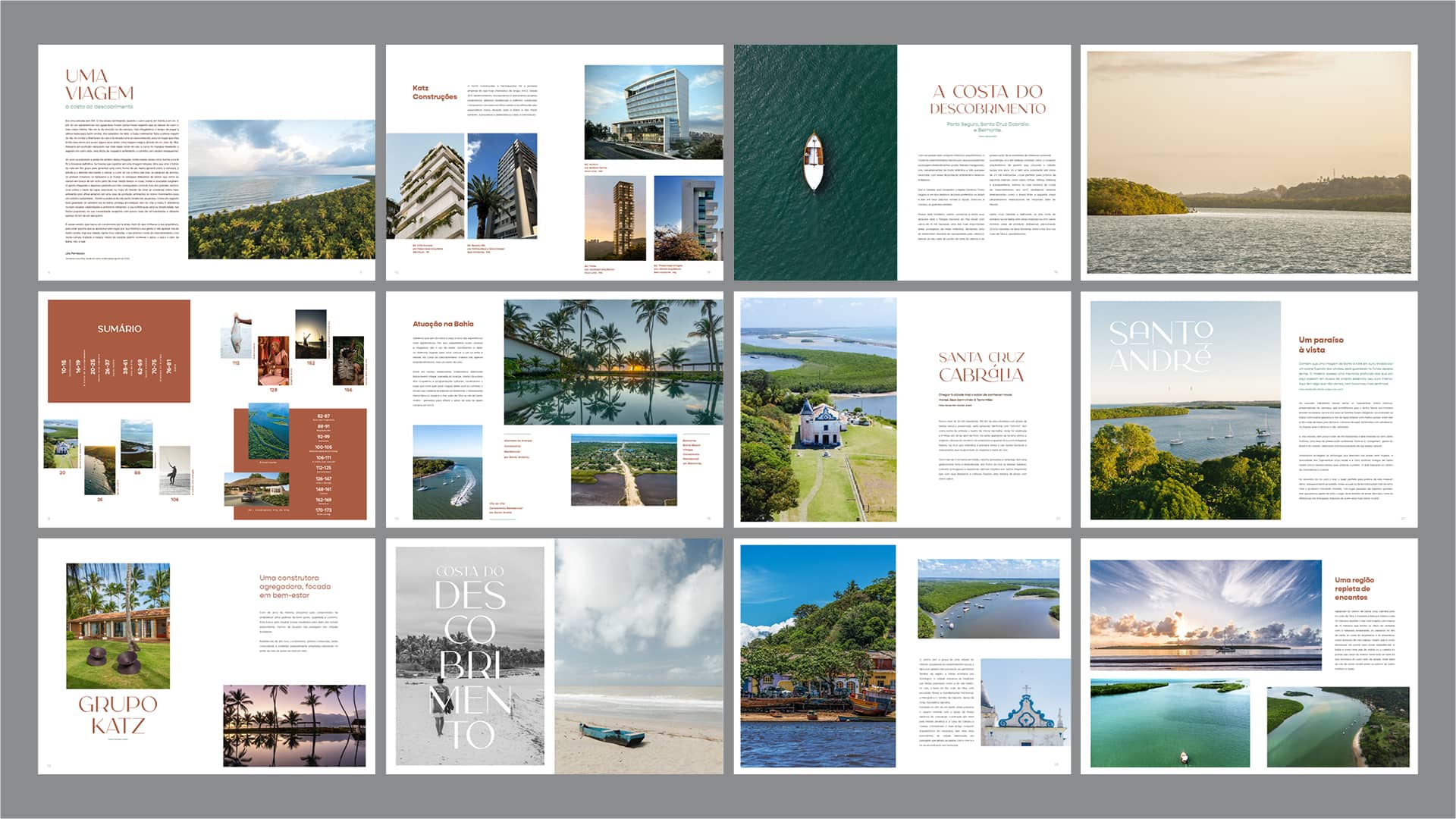Open the 'A Costa do Descobrimento' boat spread
The width and height of the screenshot is (1456, 819).
click(902, 162)
